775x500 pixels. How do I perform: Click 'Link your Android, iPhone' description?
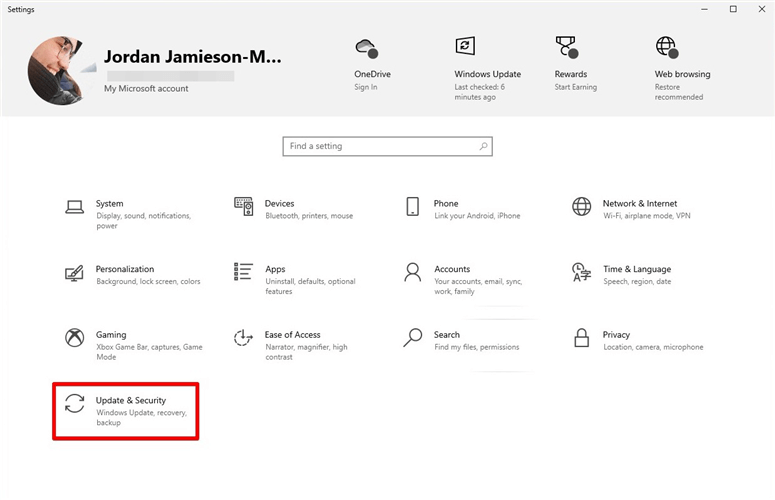point(477,216)
